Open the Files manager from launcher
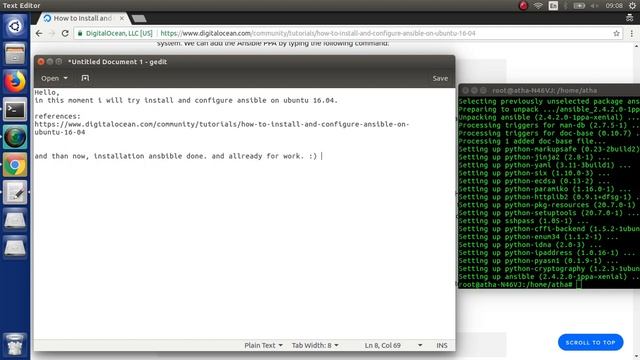This screenshot has height=360, width=640. click(x=15, y=54)
